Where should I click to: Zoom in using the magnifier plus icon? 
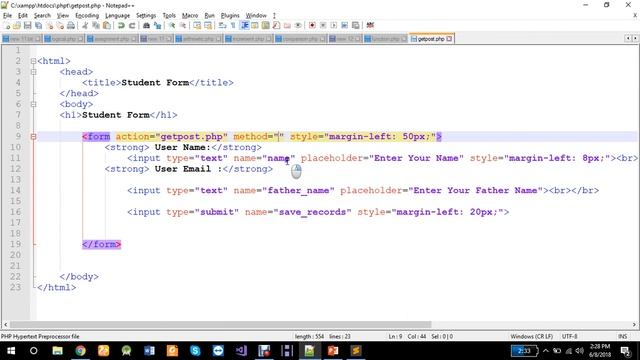coord(172,25)
